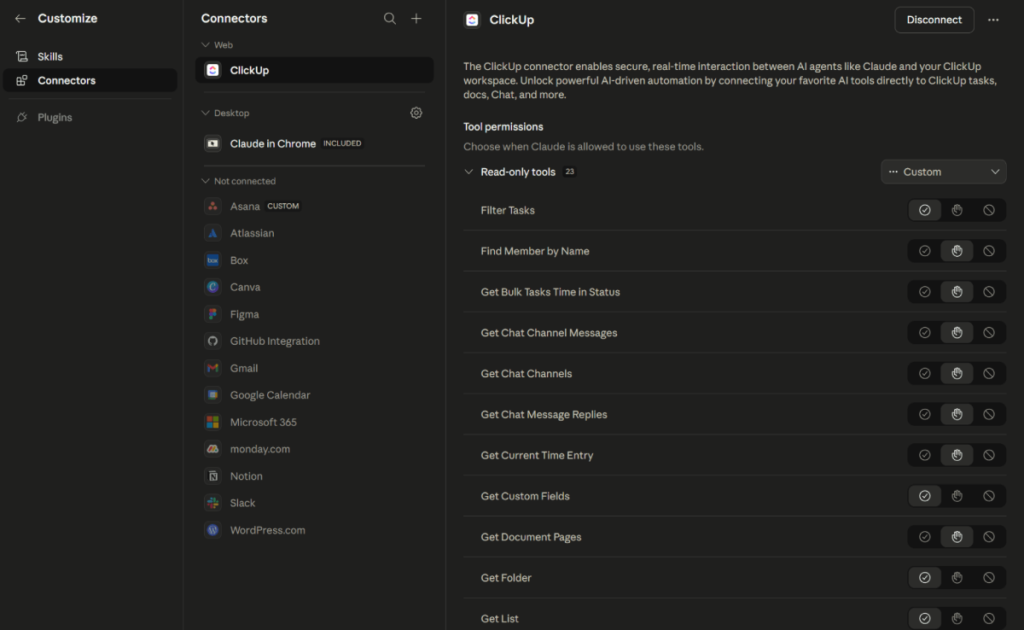Screen dimensions: 1024x630
Task: Set Get Bulk Tasks Time in Status to always allow
Action: pyautogui.click(x=925, y=292)
